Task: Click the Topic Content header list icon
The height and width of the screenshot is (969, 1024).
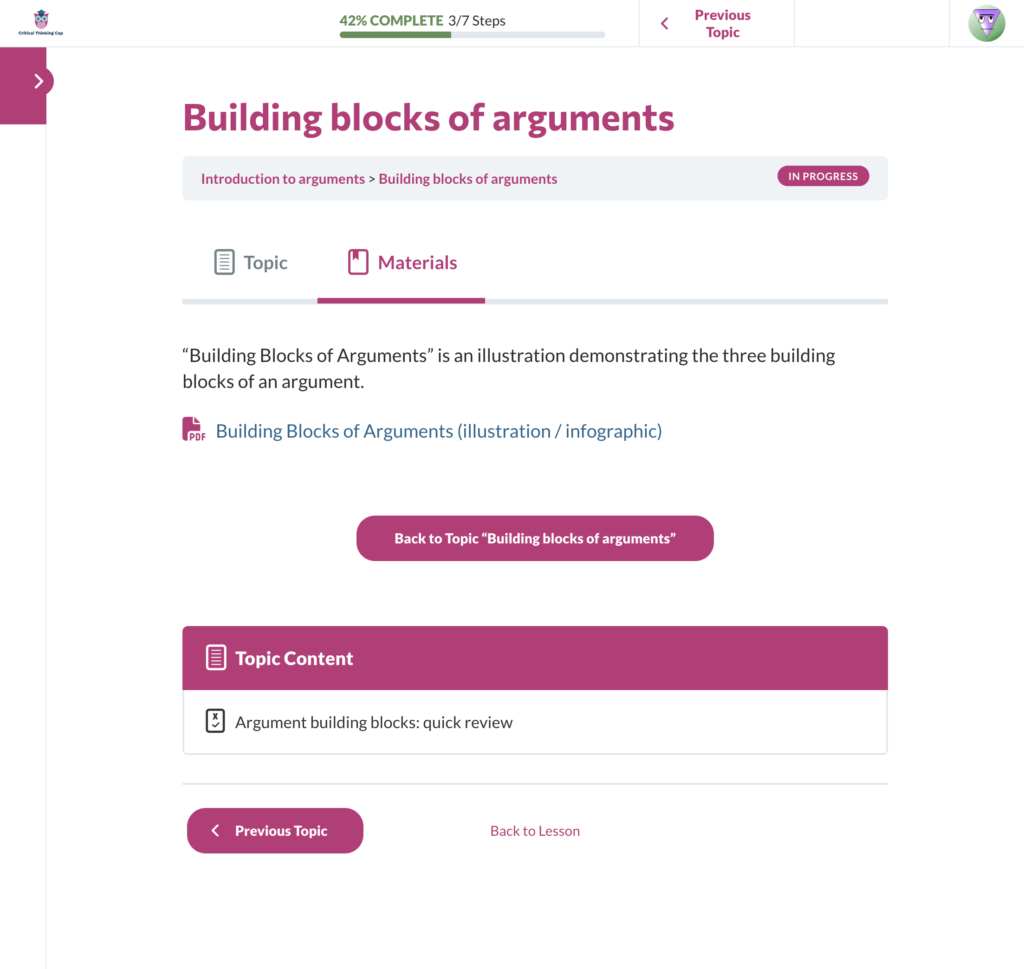Action: coord(216,658)
